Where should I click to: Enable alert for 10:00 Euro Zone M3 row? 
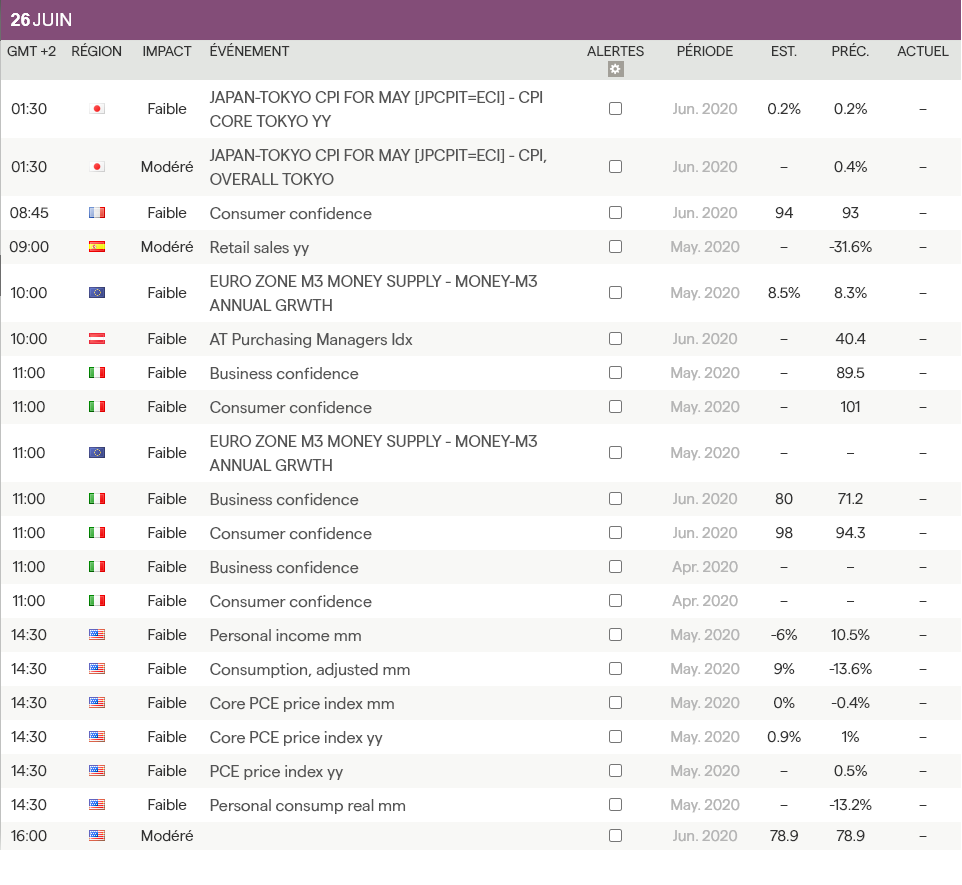[615, 293]
